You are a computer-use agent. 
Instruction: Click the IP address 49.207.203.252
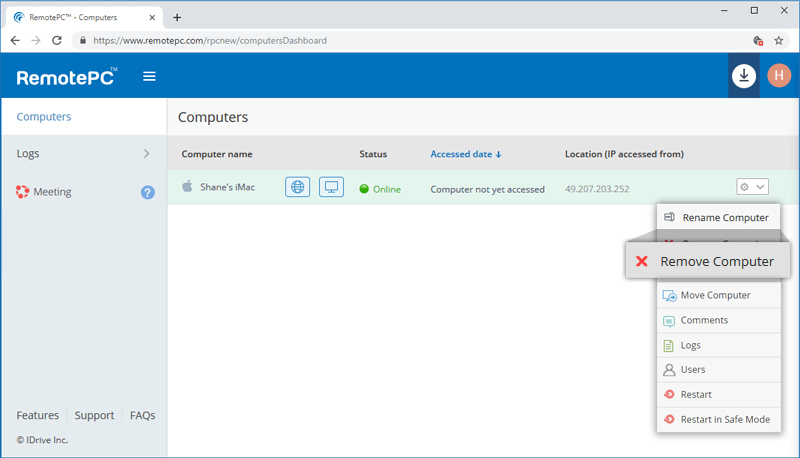pyautogui.click(x=597, y=189)
